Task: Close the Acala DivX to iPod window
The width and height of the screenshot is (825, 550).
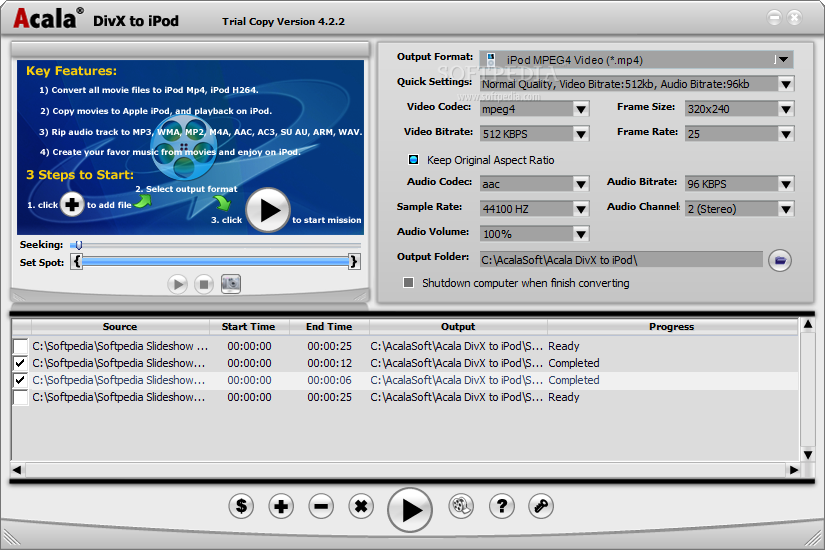Action: pos(794,18)
